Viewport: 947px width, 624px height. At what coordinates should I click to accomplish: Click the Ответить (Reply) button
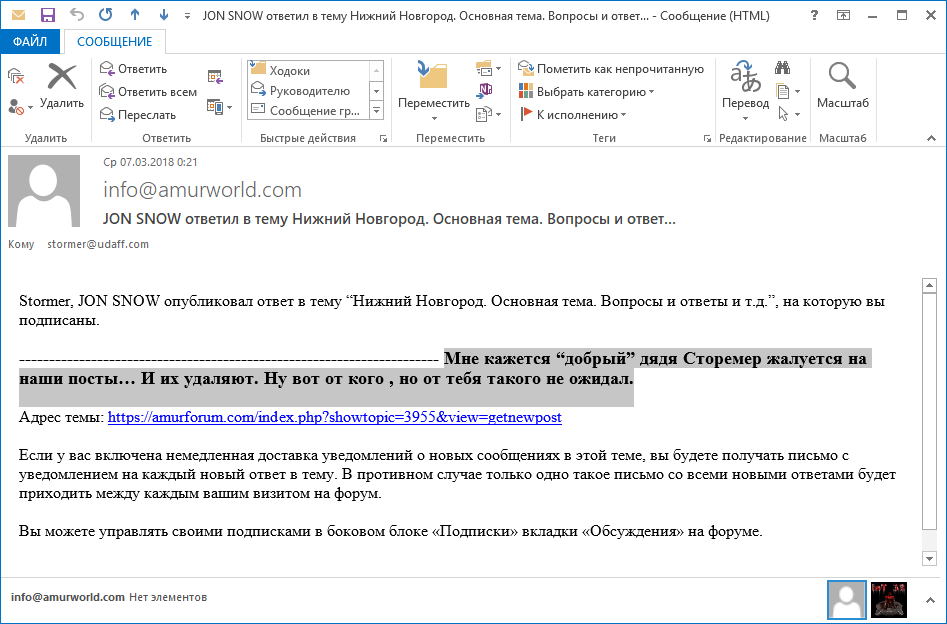click(x=133, y=69)
